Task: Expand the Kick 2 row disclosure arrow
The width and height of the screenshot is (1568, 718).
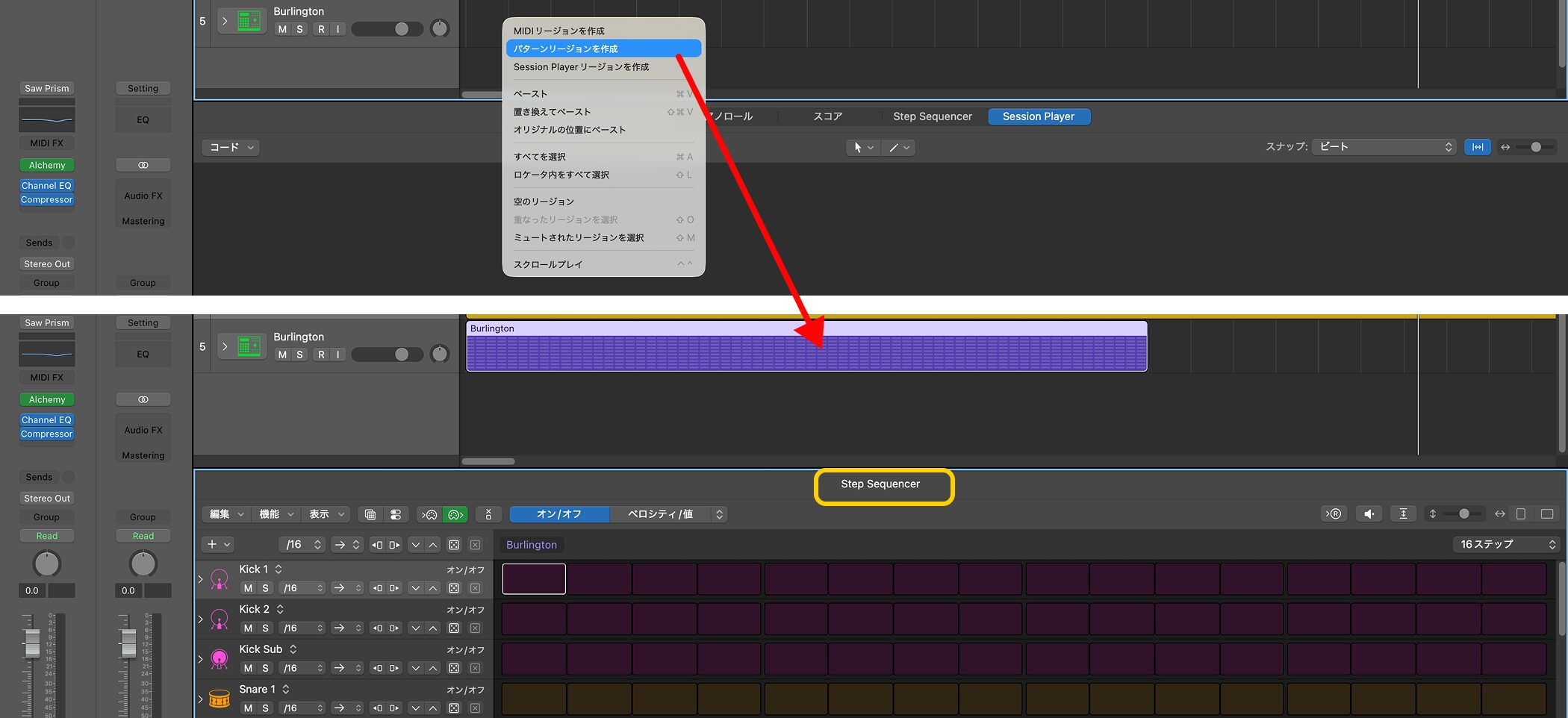Action: [201, 619]
